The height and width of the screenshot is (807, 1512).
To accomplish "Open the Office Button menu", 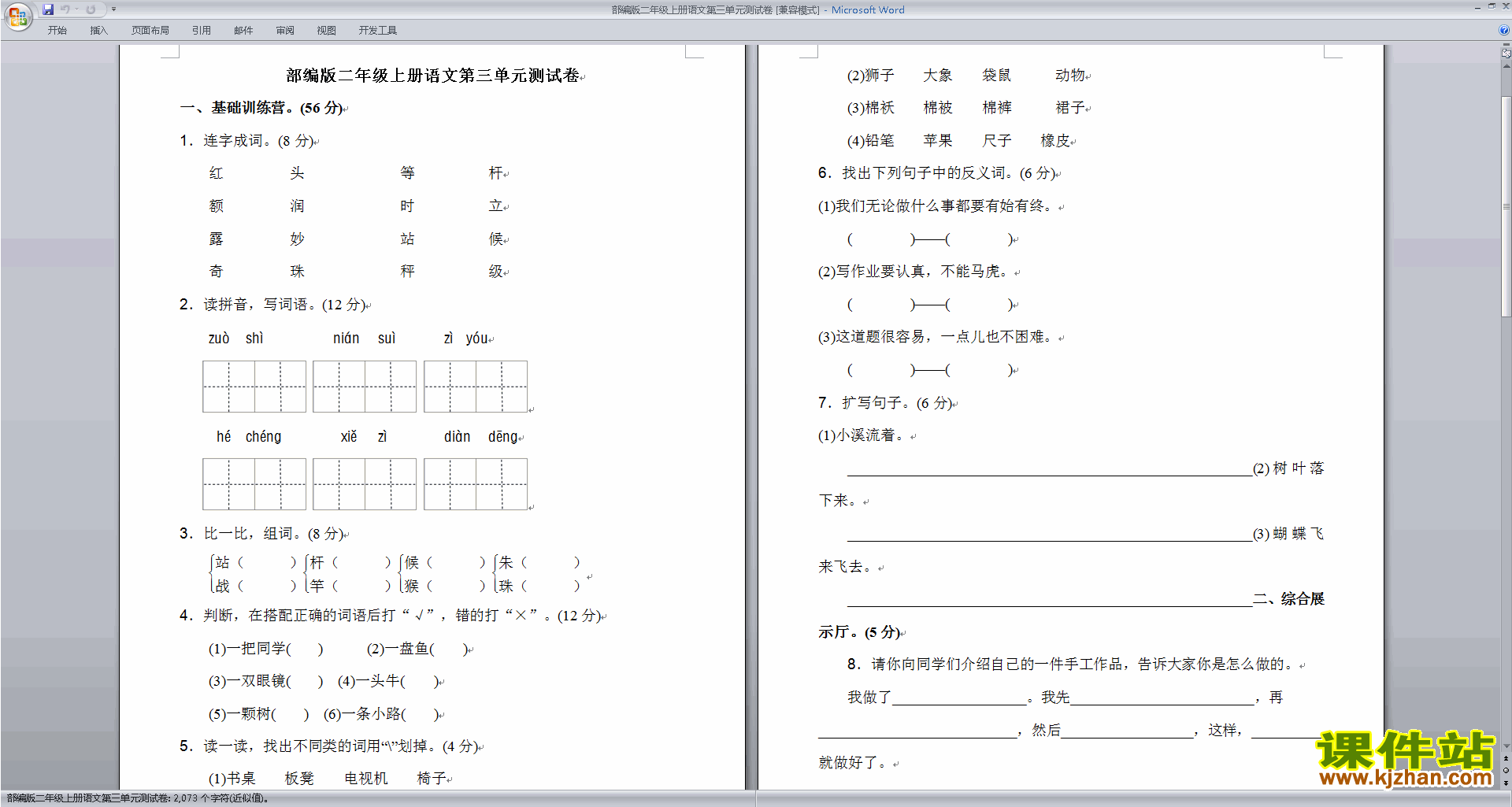I will point(17,16).
